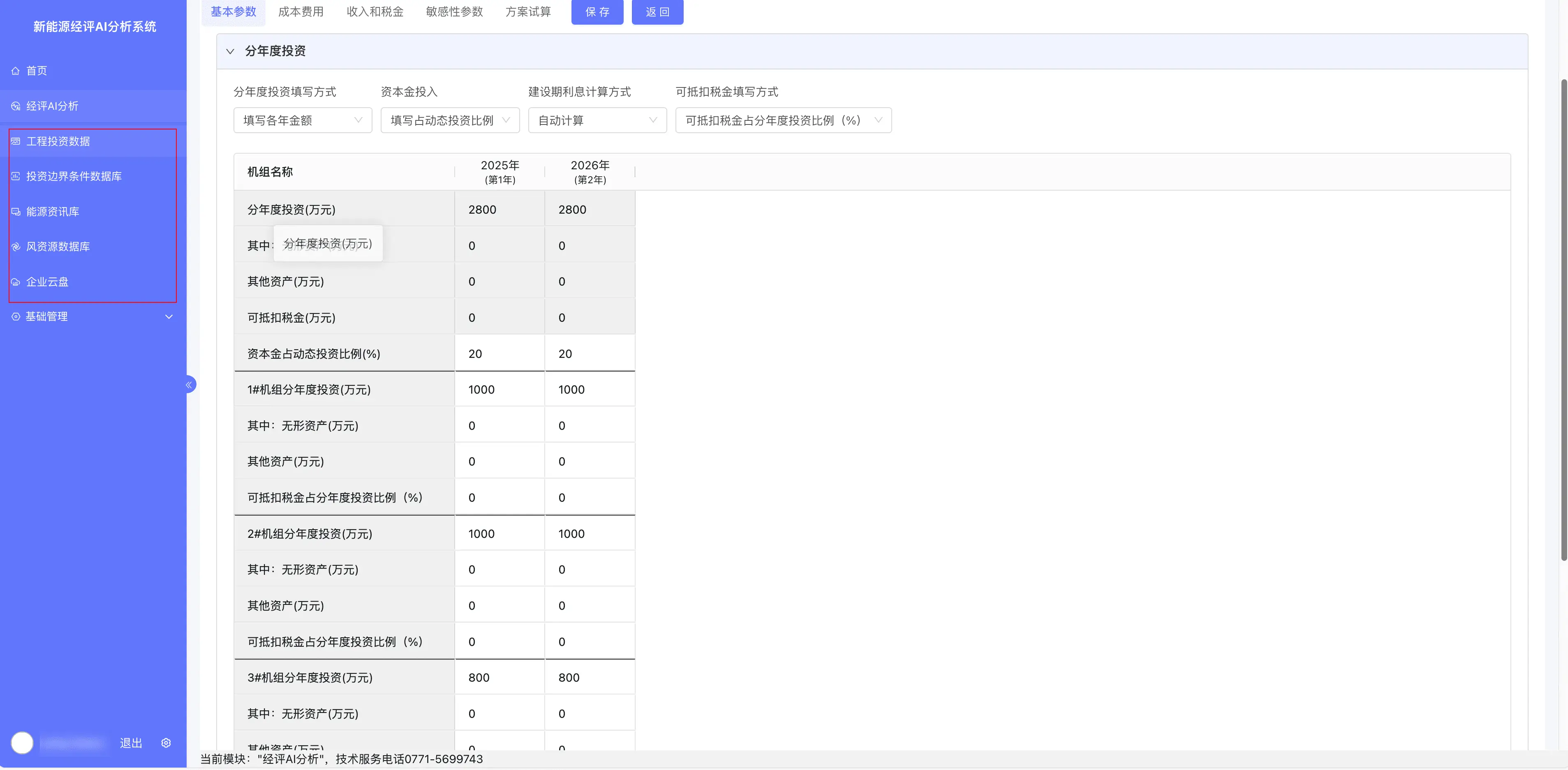Image resolution: width=1568 pixels, height=770 pixels.
Task: Click the 2025年 1#机组分年度投资 input cell
Action: point(499,389)
